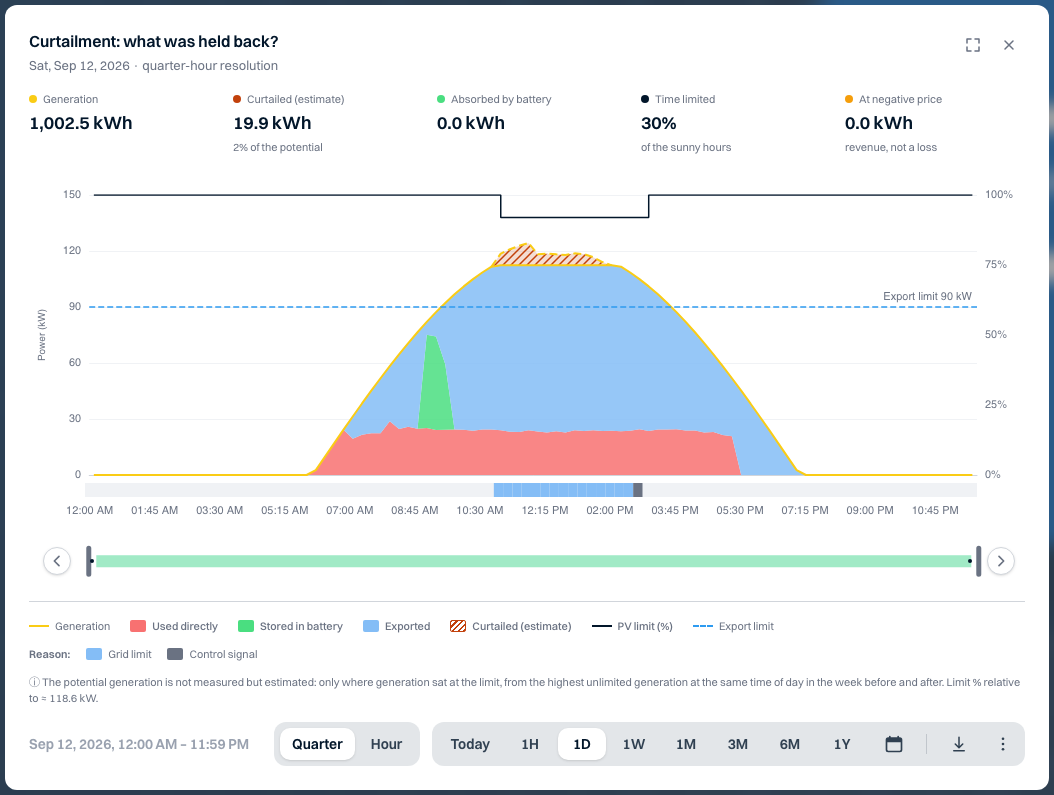Select the 1W time range
The image size is (1054, 795).
pos(634,744)
